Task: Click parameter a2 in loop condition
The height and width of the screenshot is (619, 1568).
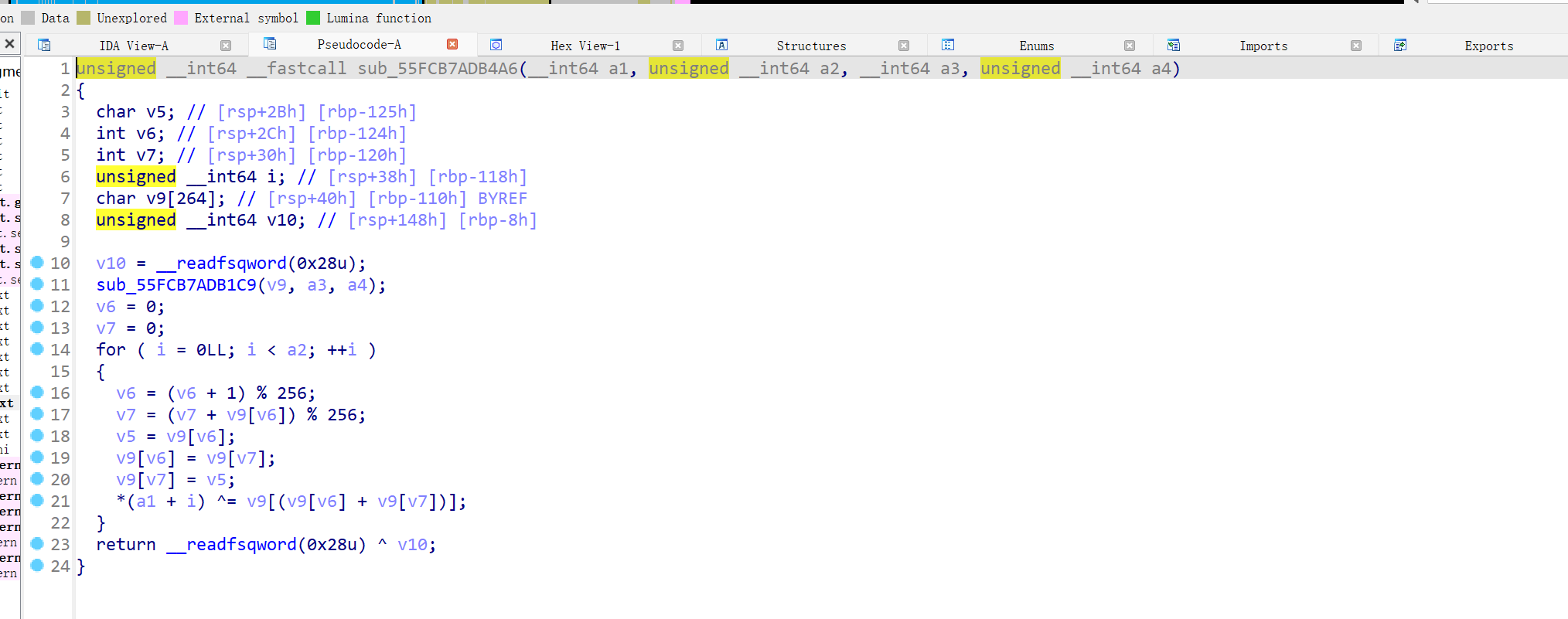Action: coord(297,350)
